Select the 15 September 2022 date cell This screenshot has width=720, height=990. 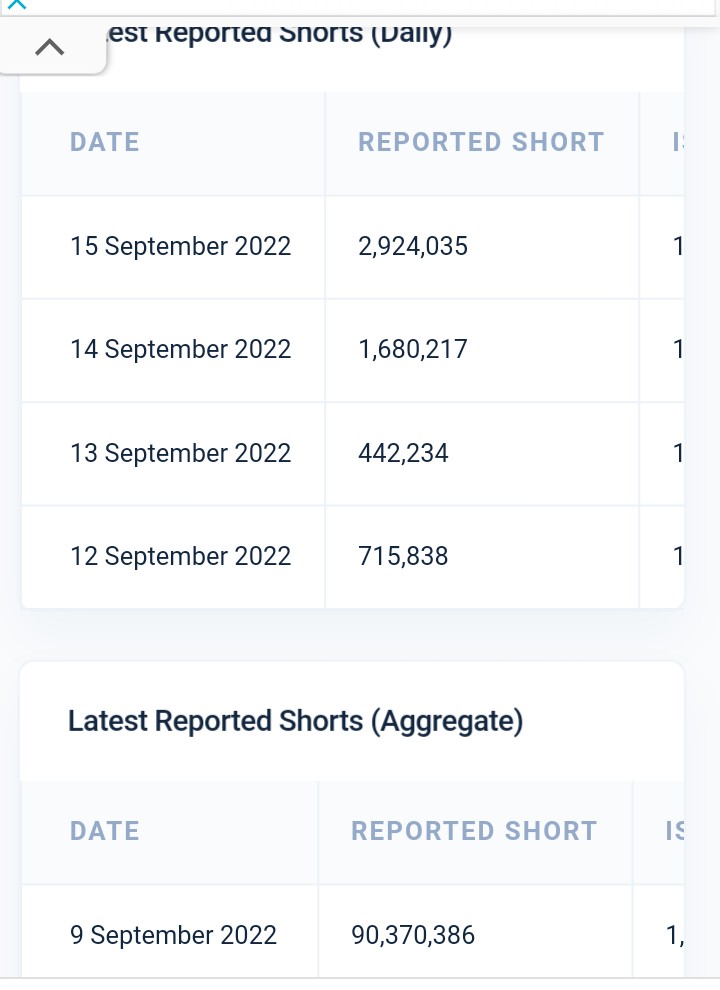[x=181, y=246]
